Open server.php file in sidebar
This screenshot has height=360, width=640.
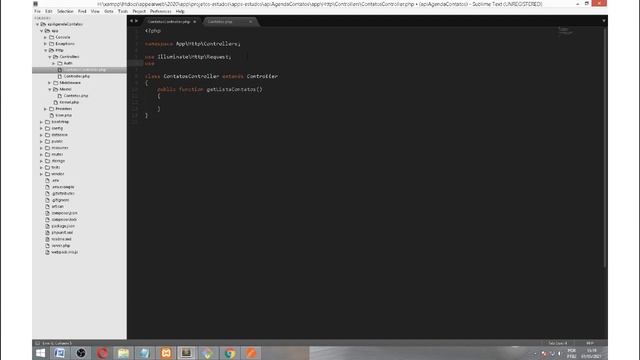tap(61, 246)
